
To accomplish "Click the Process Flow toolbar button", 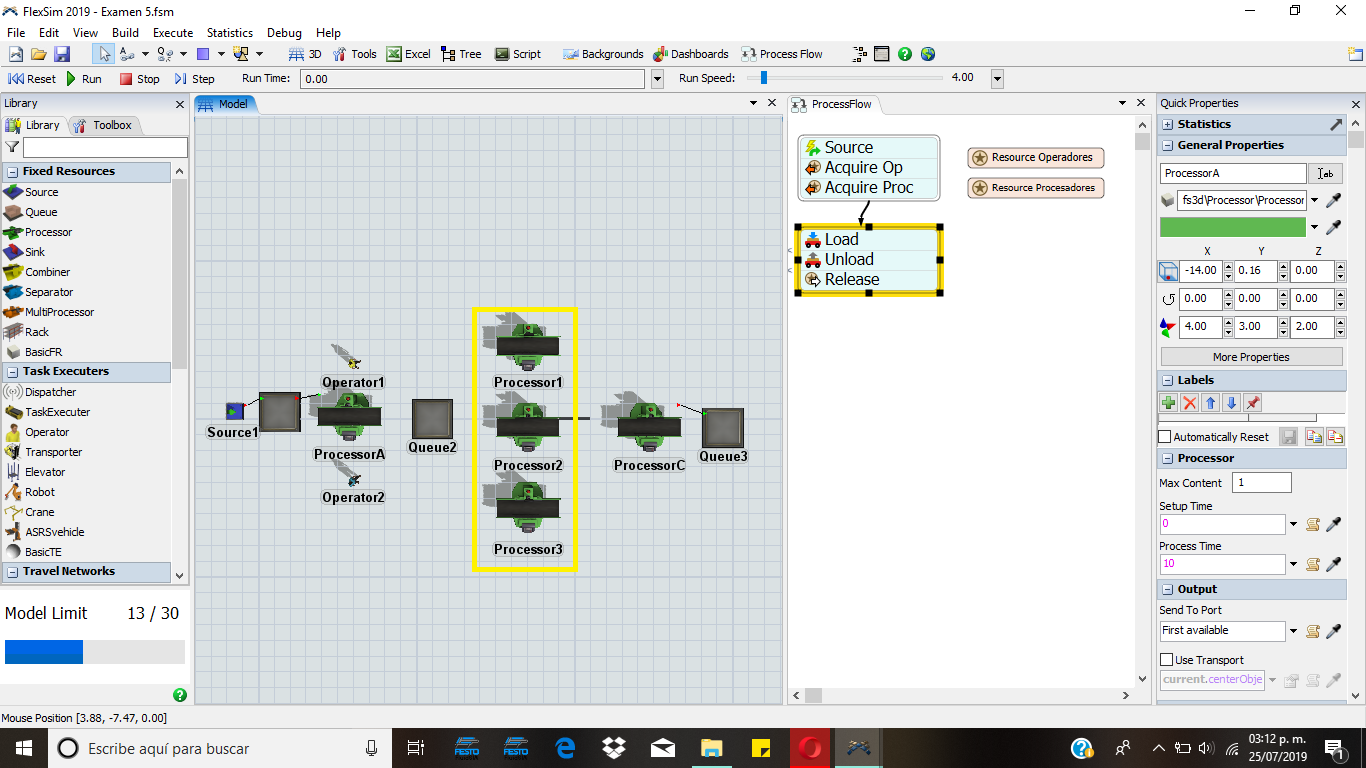I will (x=782, y=54).
